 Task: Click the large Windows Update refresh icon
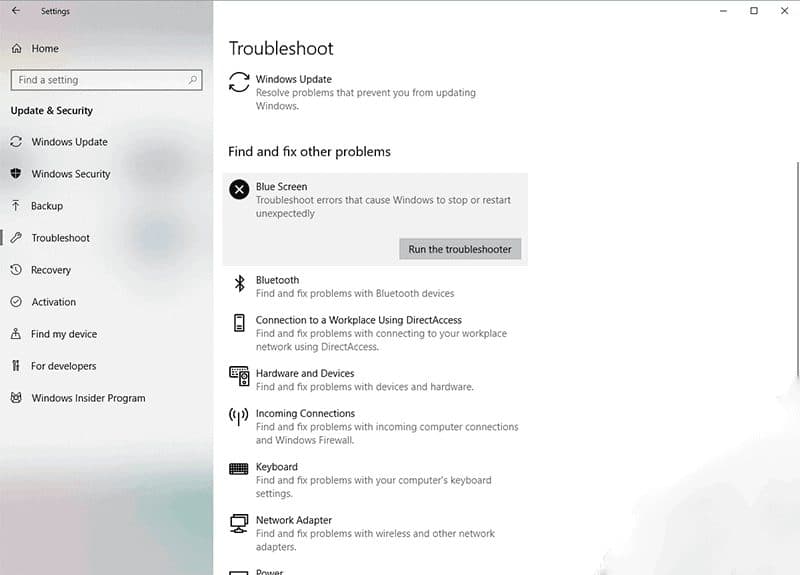(x=239, y=83)
